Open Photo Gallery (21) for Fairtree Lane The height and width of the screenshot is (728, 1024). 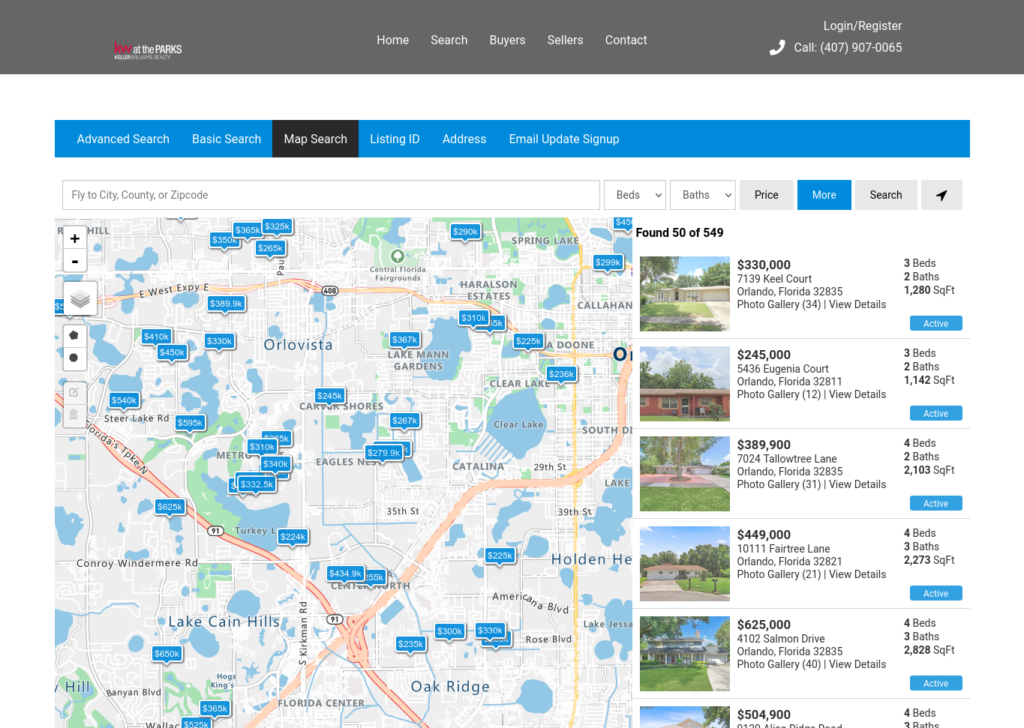pyautogui.click(x=778, y=575)
